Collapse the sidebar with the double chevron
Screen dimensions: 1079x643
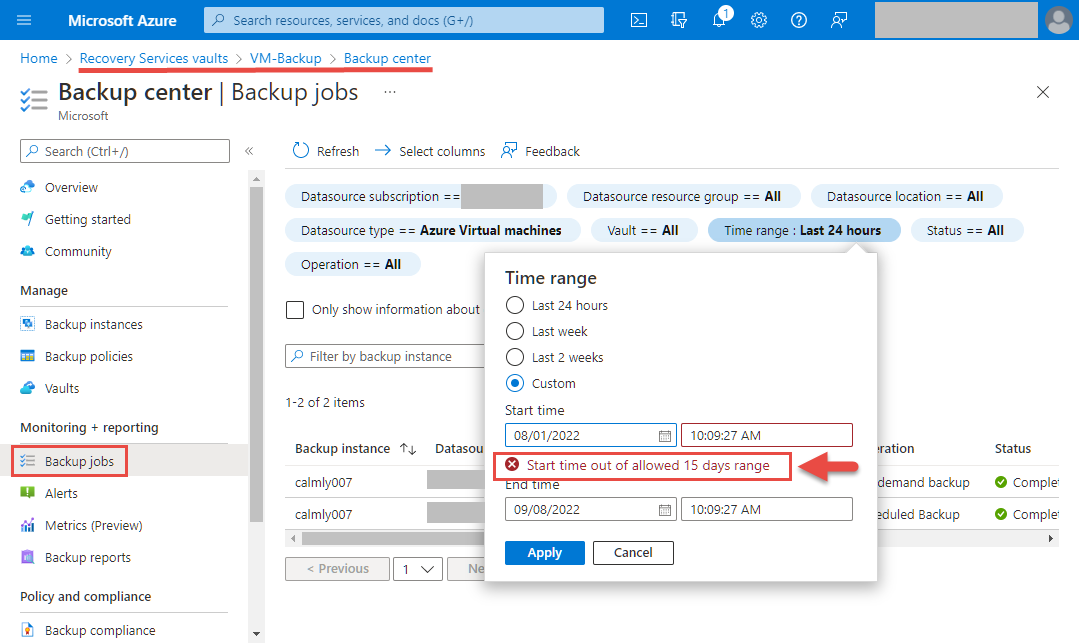pyautogui.click(x=249, y=151)
